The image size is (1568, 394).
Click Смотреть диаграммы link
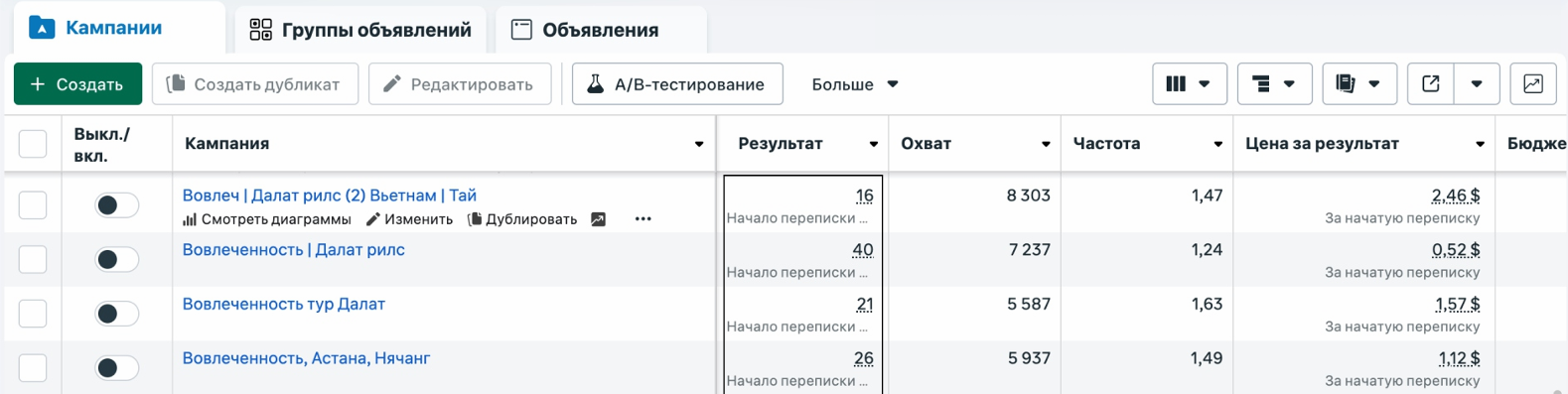(267, 219)
